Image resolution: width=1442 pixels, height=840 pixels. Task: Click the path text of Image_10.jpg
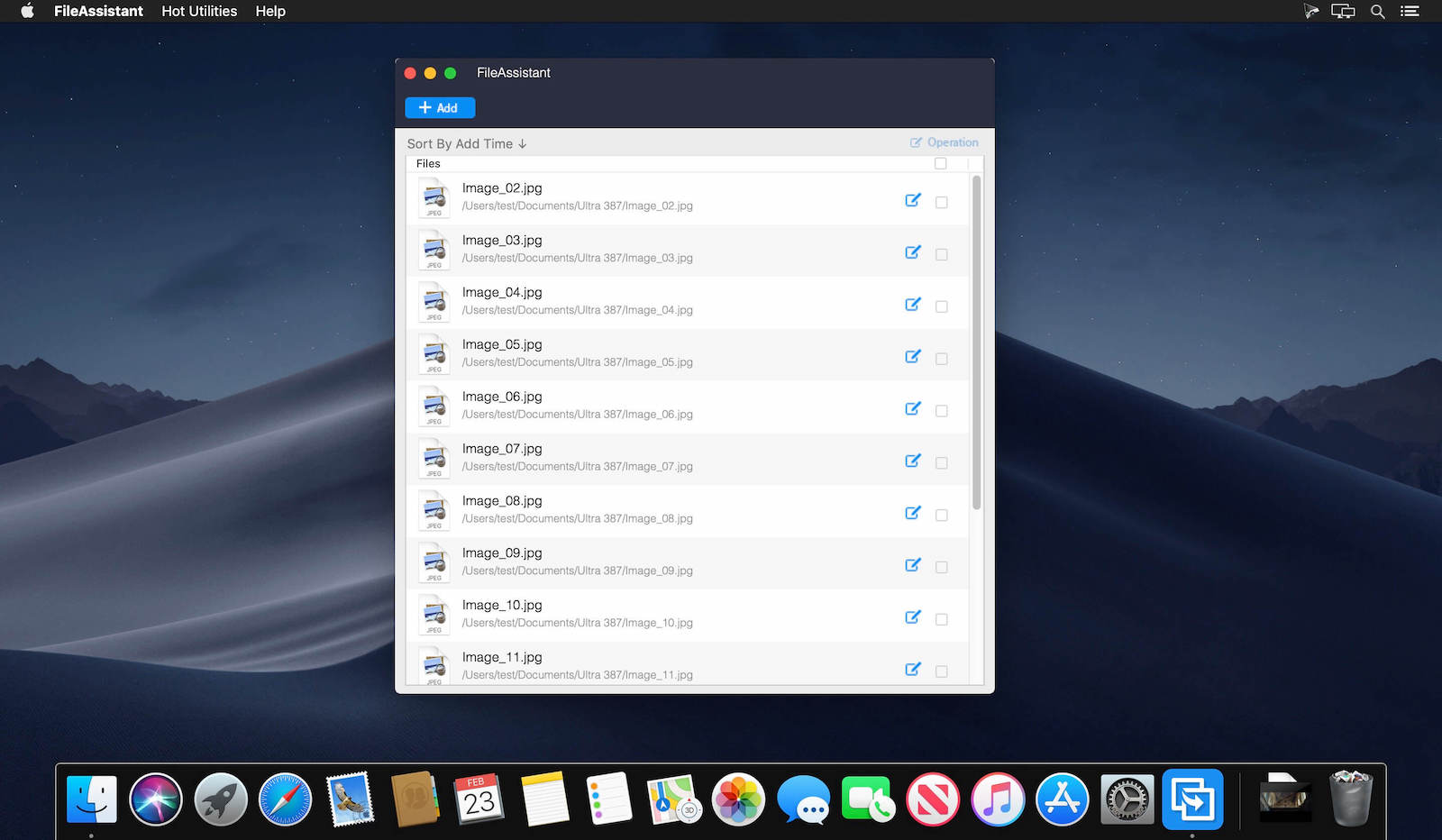pos(577,623)
